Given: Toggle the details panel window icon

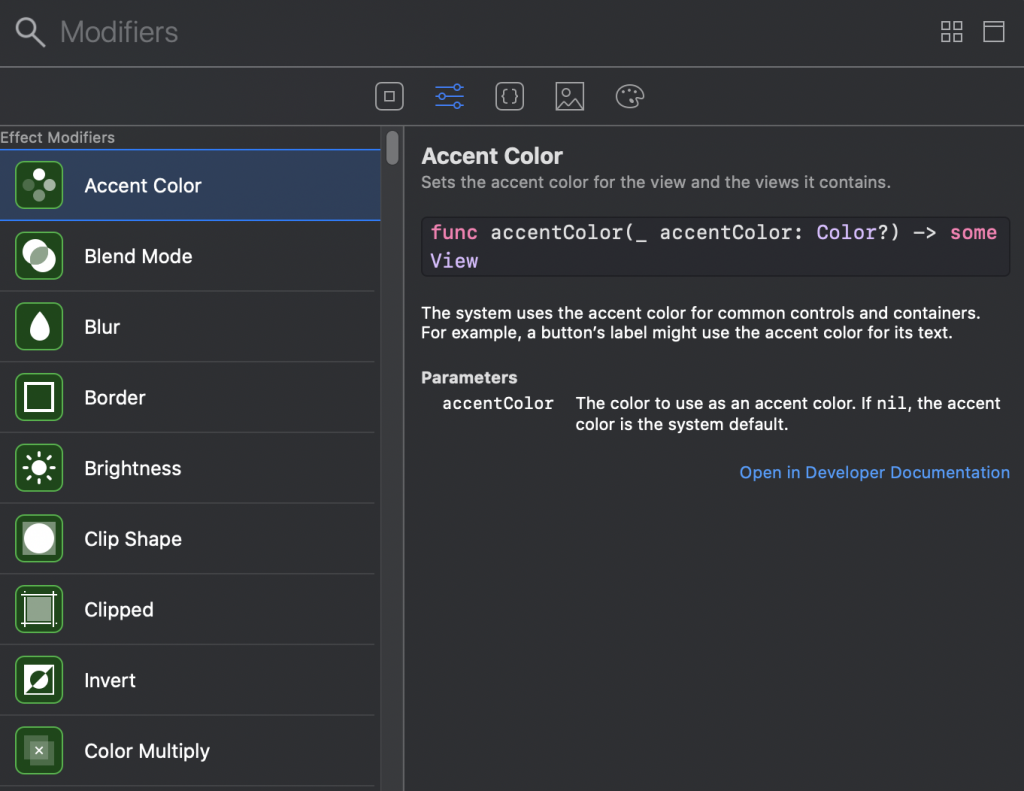Looking at the screenshot, I should pos(993,31).
